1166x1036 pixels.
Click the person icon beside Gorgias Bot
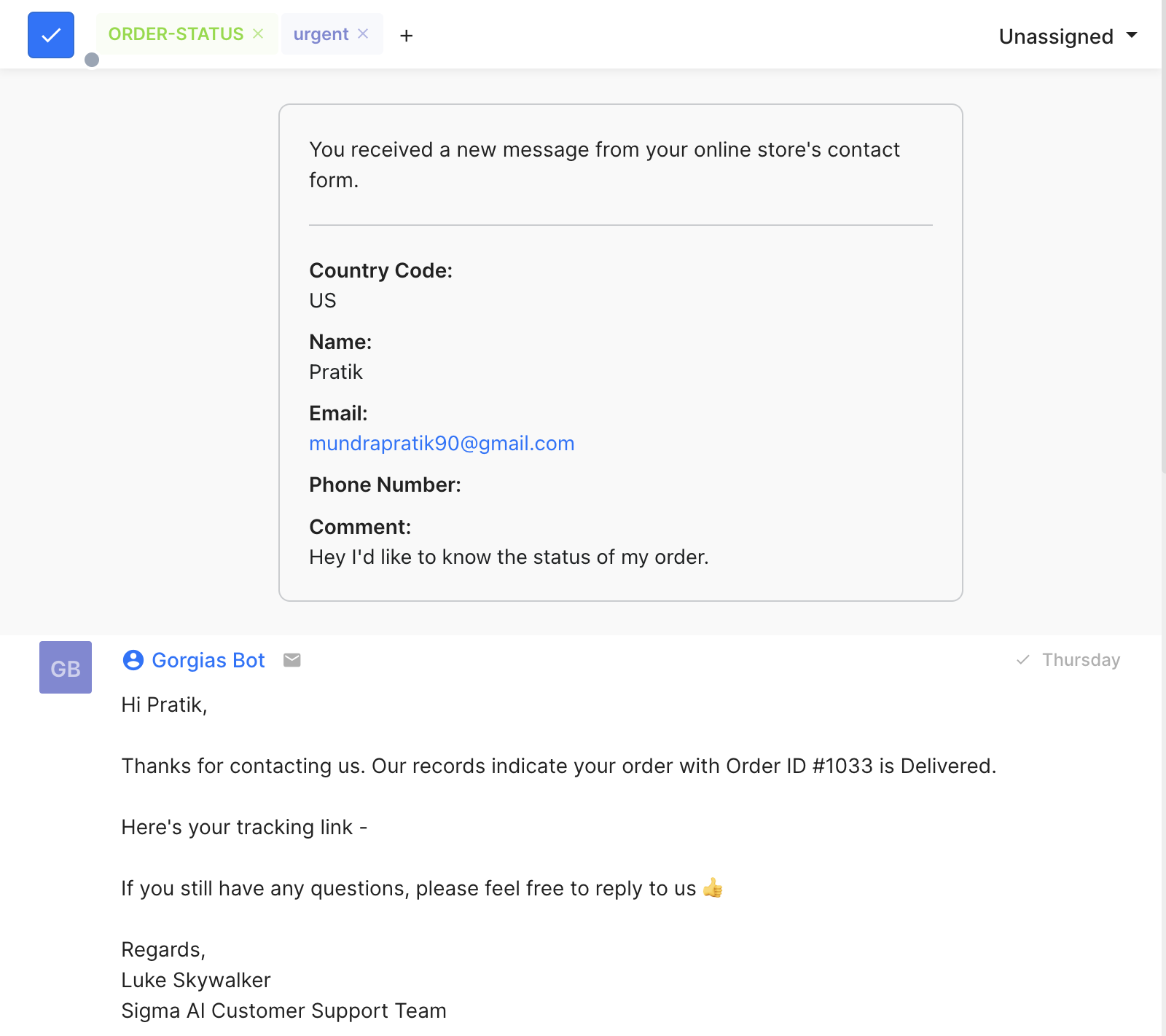pyautogui.click(x=133, y=660)
